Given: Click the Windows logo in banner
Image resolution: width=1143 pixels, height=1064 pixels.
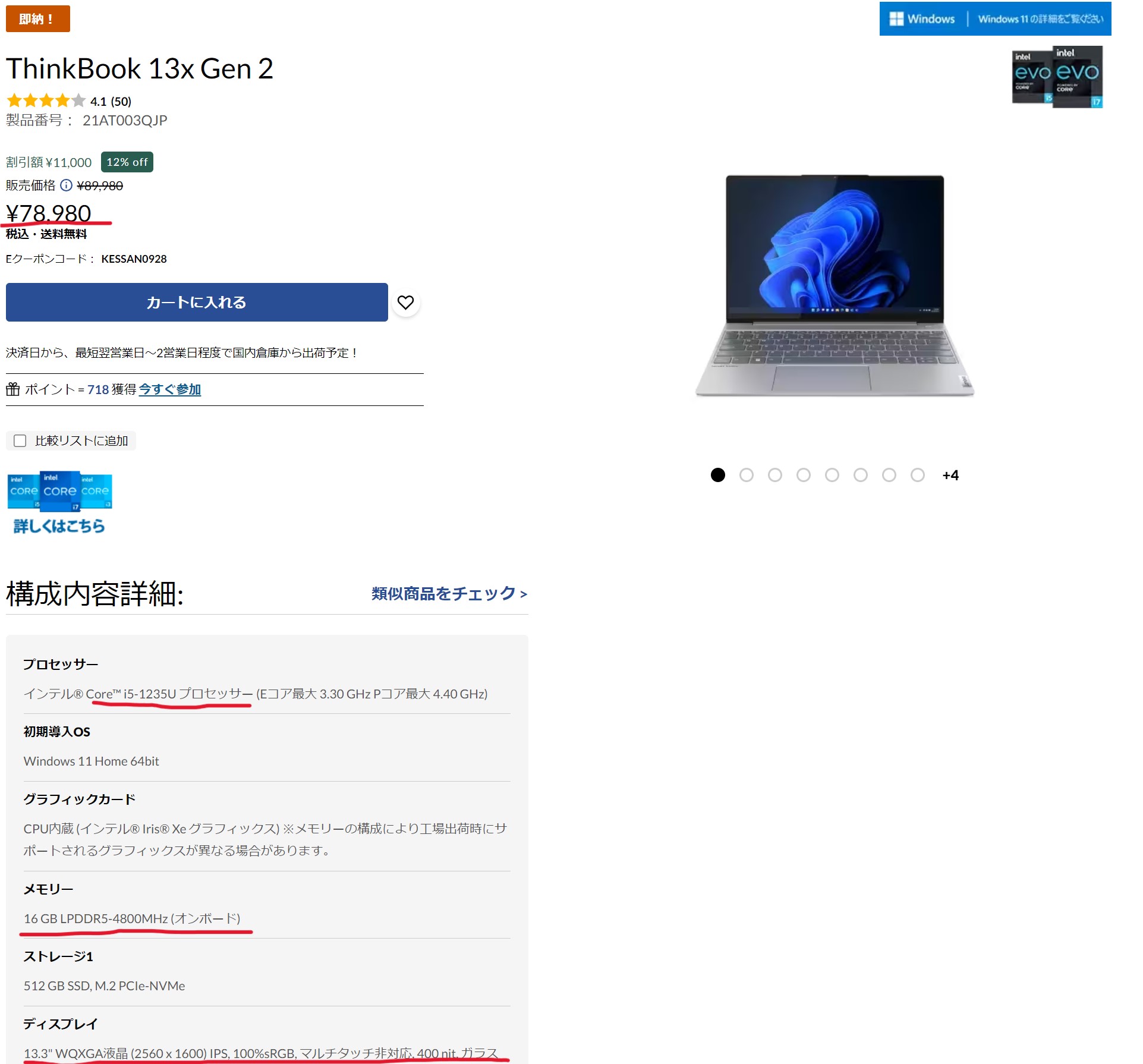Looking at the screenshot, I should 896,19.
